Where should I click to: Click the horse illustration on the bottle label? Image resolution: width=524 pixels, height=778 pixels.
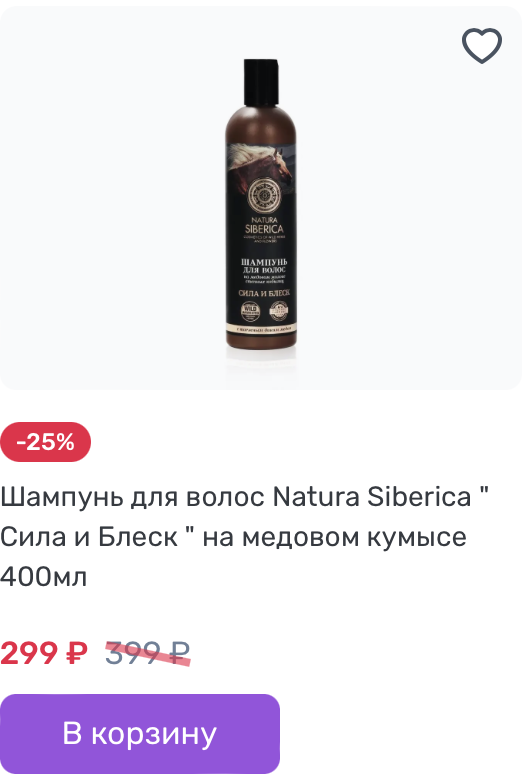pos(260,164)
